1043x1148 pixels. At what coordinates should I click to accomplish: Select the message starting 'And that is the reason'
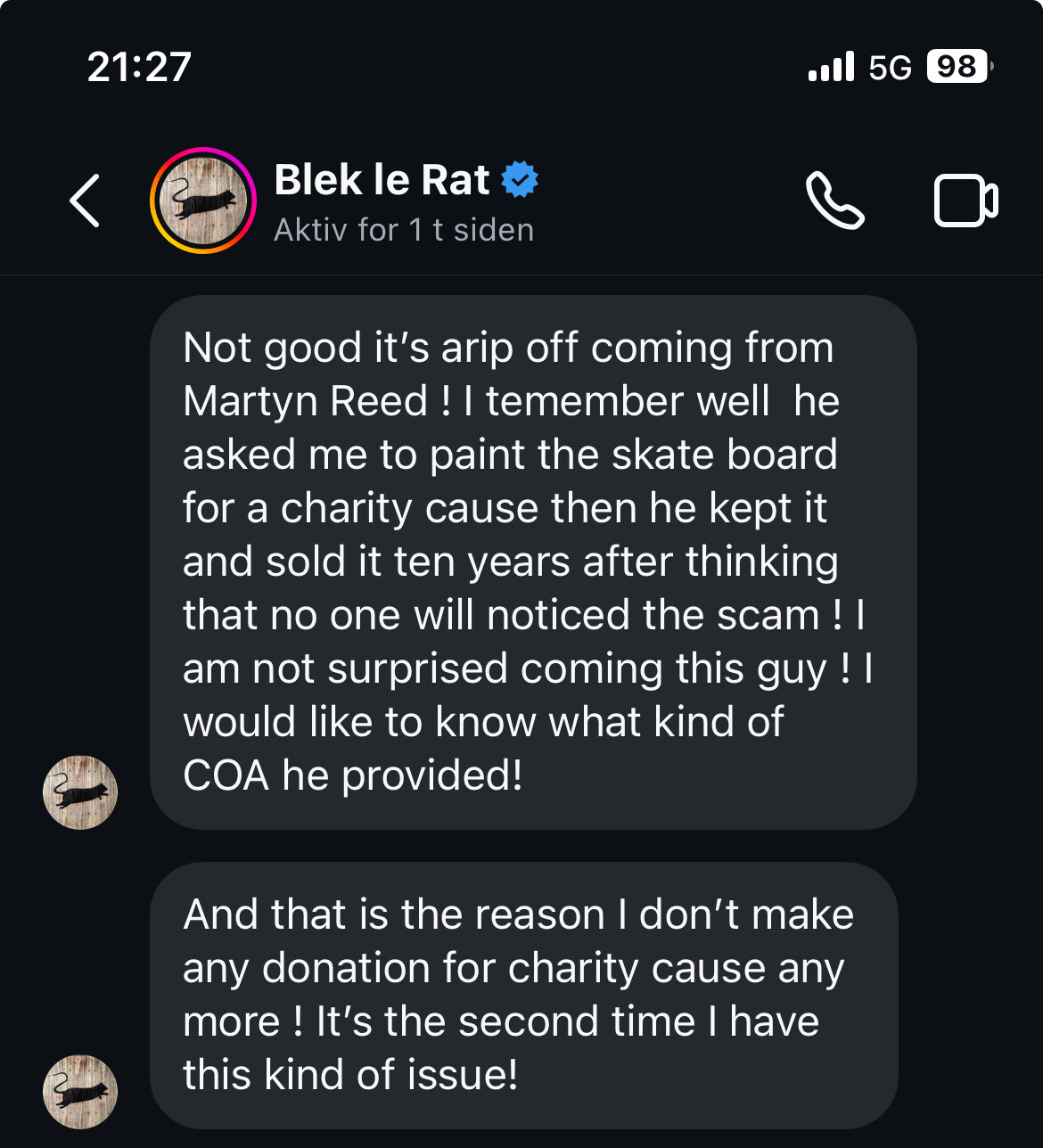[524, 996]
